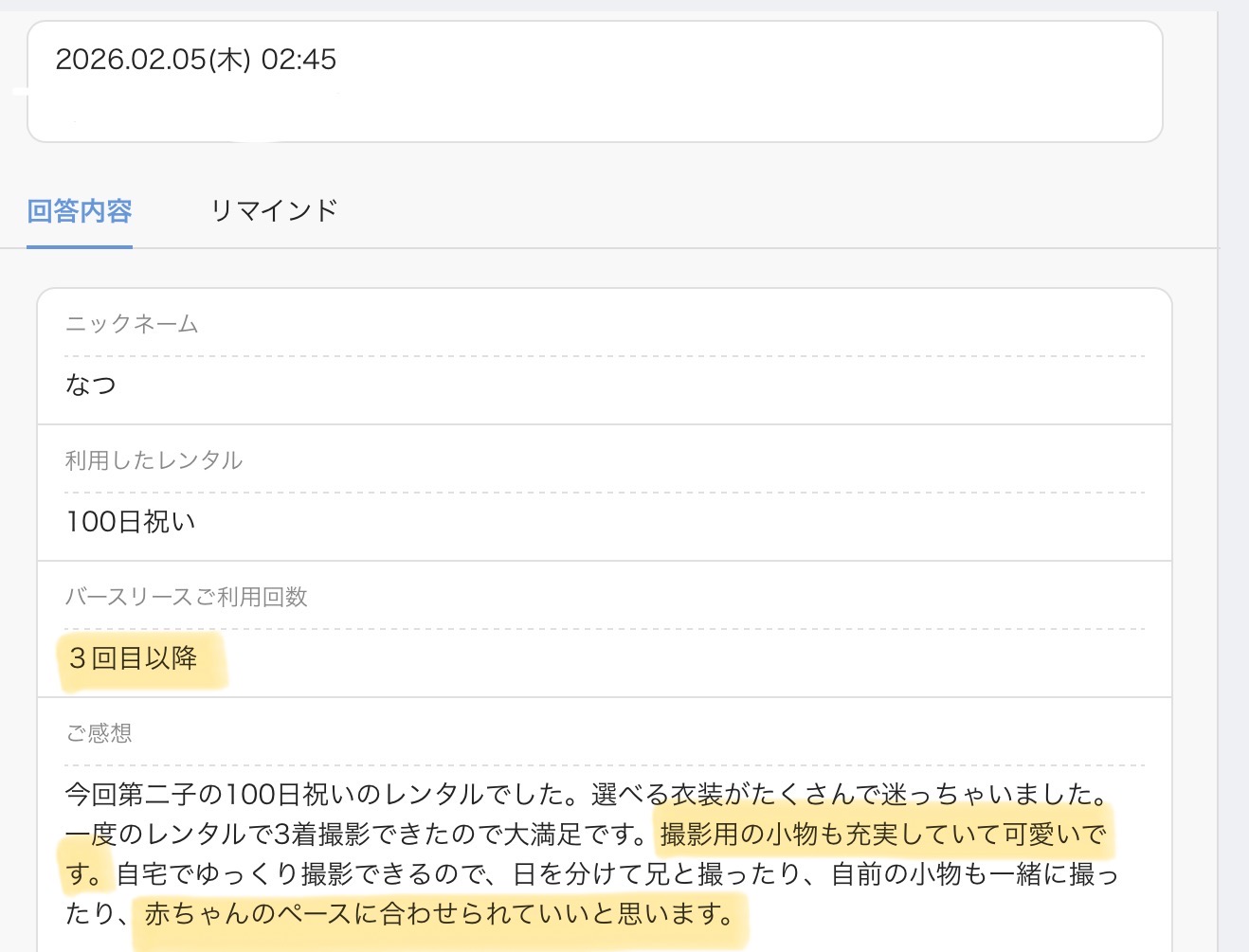1249x952 pixels.
Task: Click the text 一度のレンタルで3着撮影できたので大満足です
Action: pyautogui.click(x=355, y=834)
